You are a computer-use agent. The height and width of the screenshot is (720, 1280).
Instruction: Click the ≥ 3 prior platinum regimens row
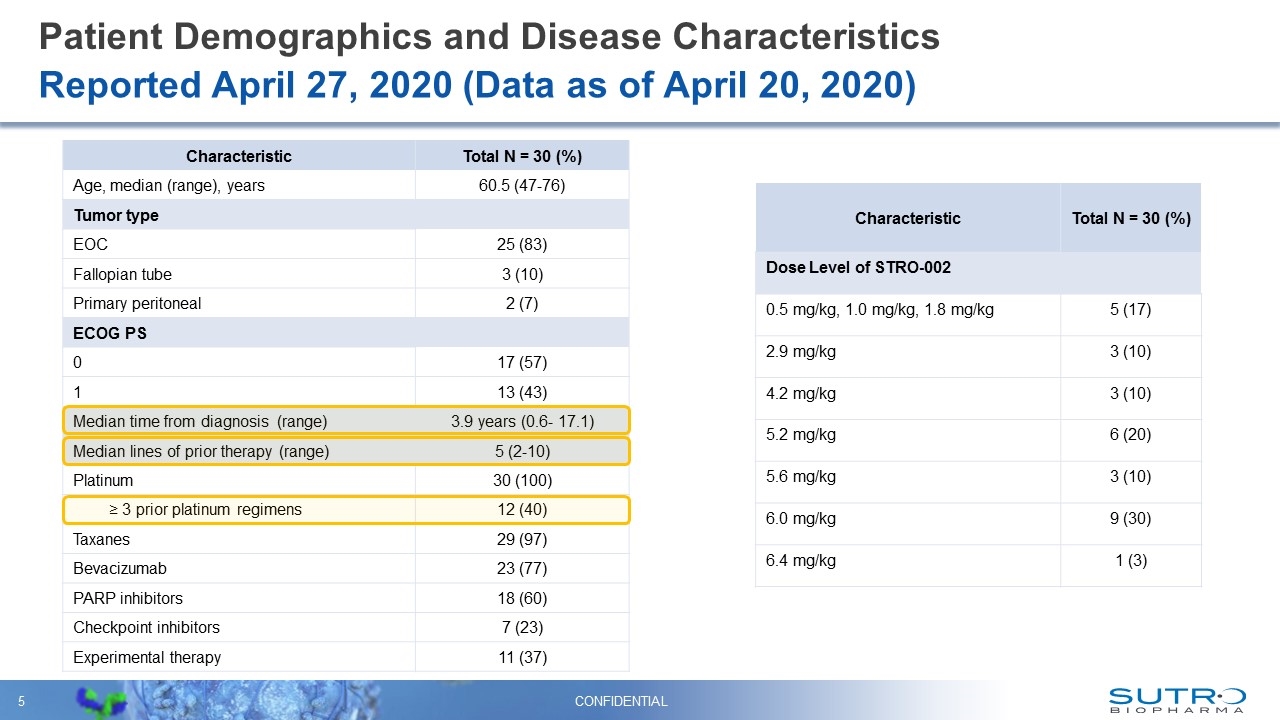coord(346,510)
